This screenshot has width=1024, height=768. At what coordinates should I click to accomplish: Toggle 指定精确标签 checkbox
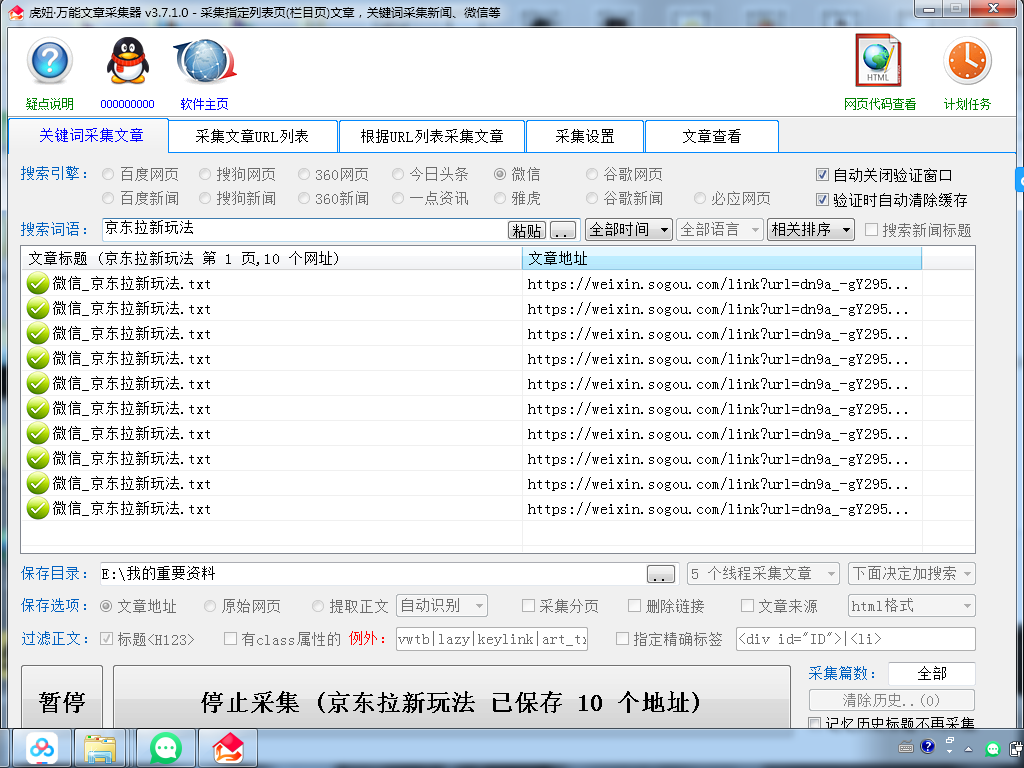point(622,639)
